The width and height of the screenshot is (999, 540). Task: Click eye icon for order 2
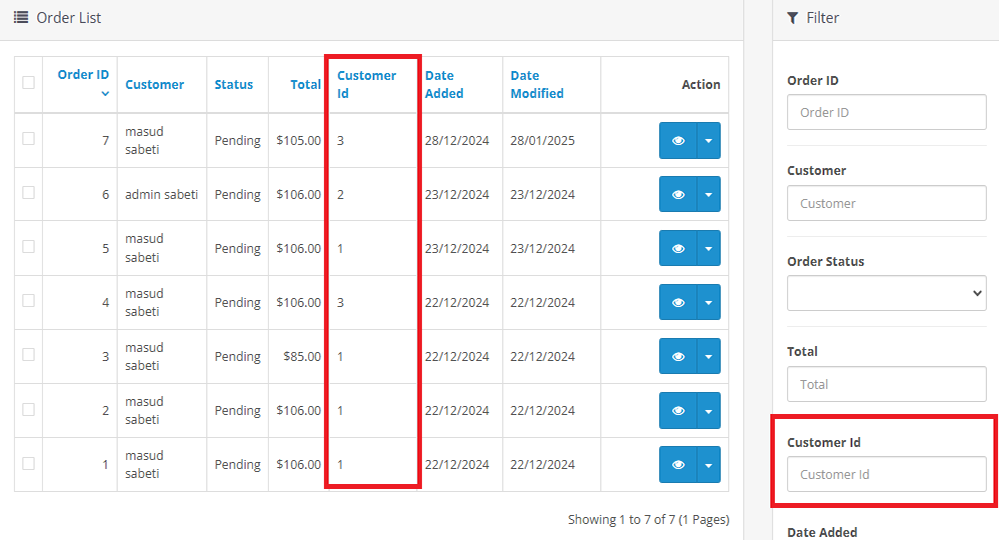point(678,411)
